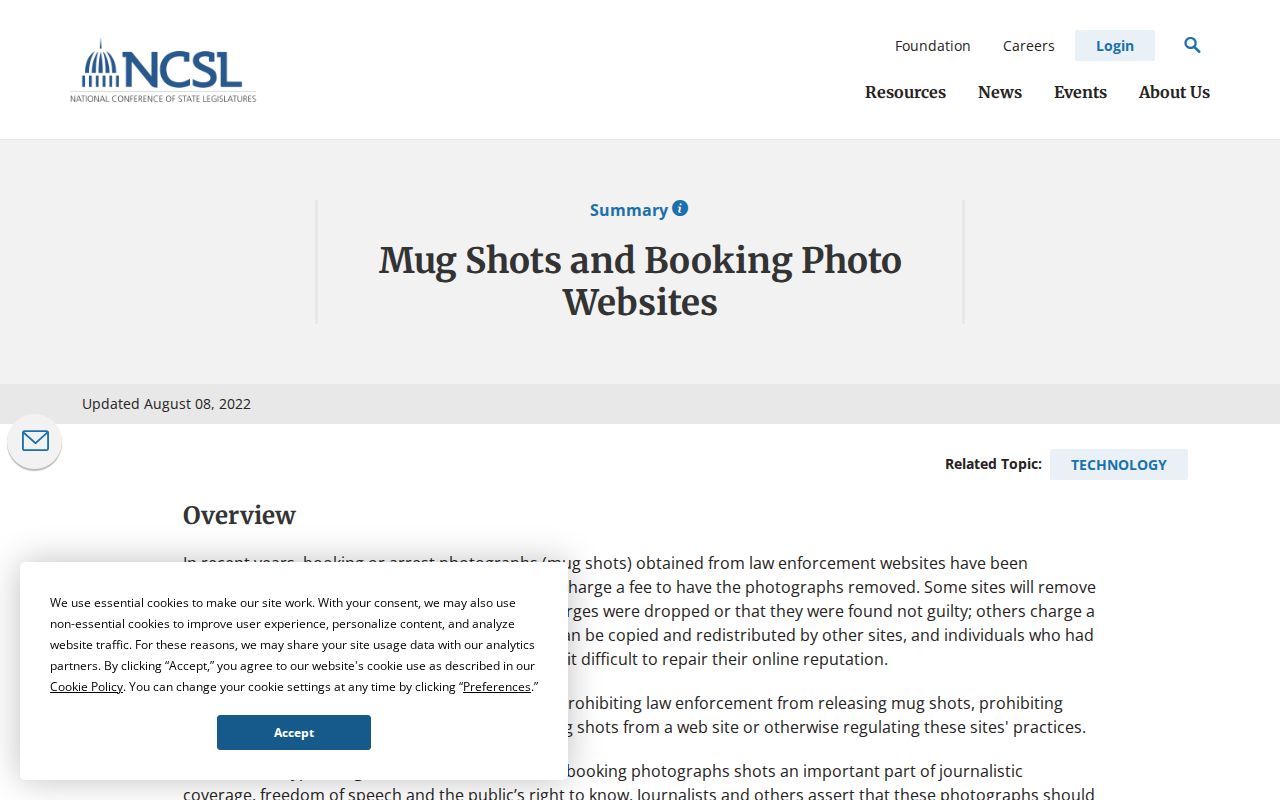Open the Cookie Policy link
Image resolution: width=1280 pixels, height=800 pixels.
tap(87, 687)
